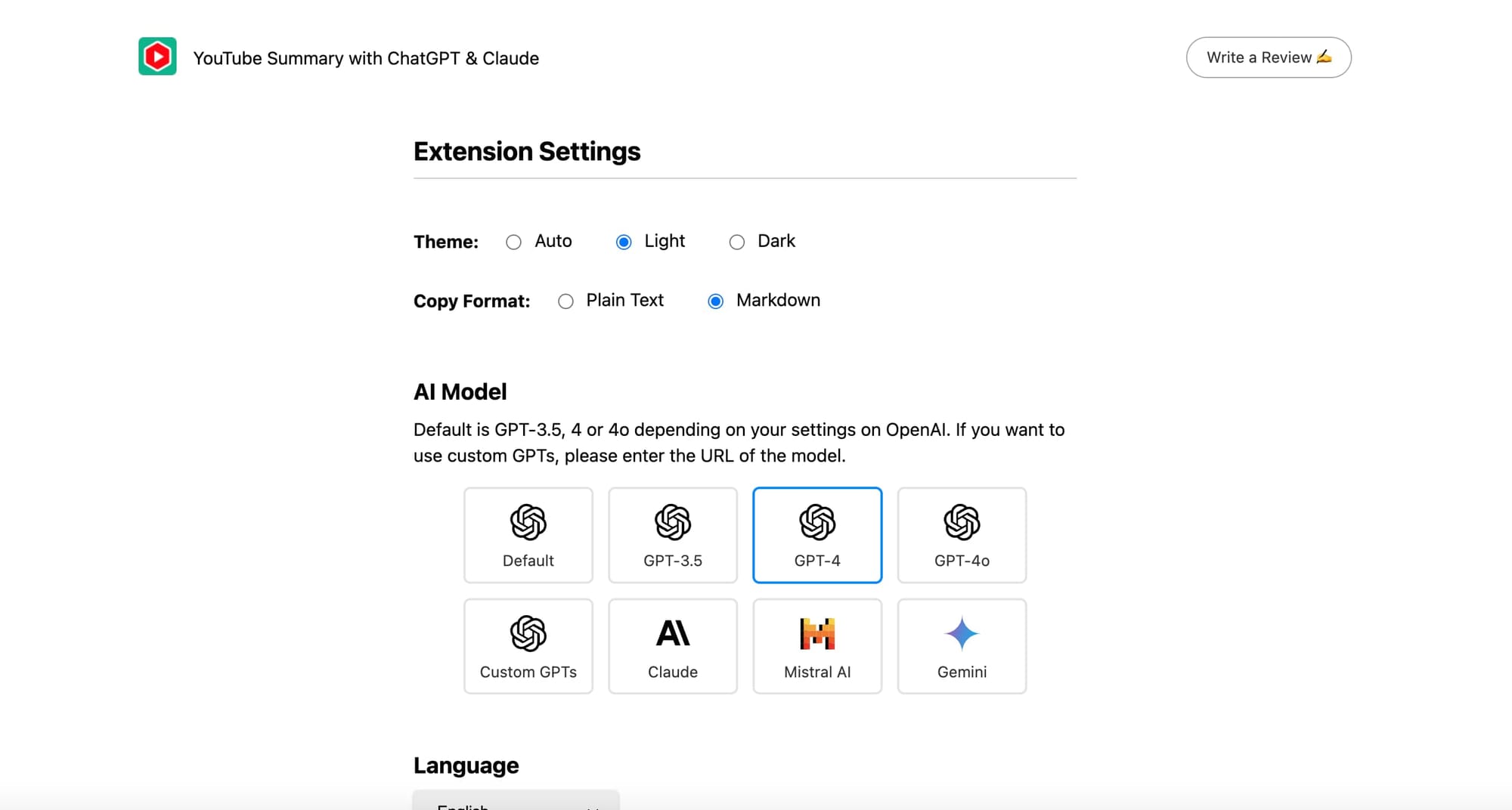The image size is (1512, 810).
Task: Click the AI model description paragraph
Action: pos(739,443)
